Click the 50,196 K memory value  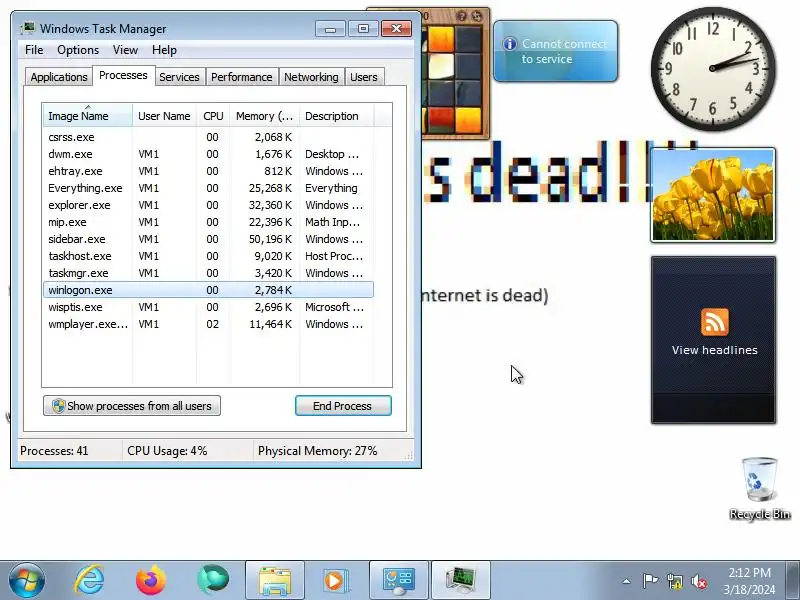tap(270, 239)
